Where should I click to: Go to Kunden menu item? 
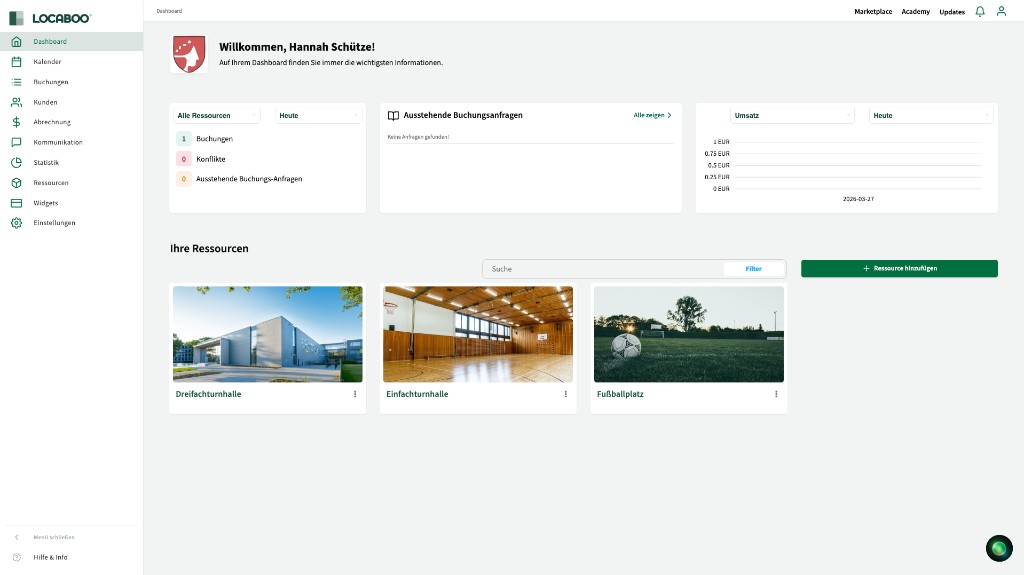point(71,102)
